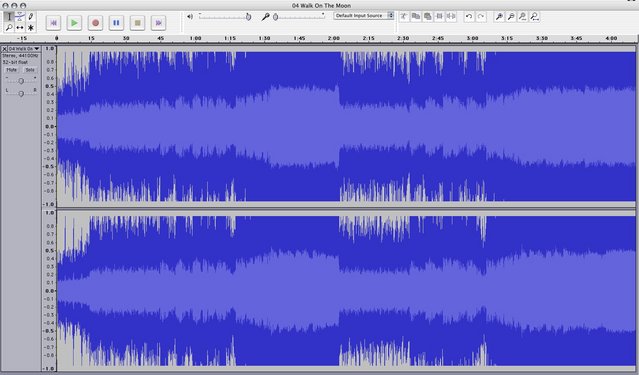639x375 pixels.
Task: Click the Redo arrow icon
Action: (481, 17)
